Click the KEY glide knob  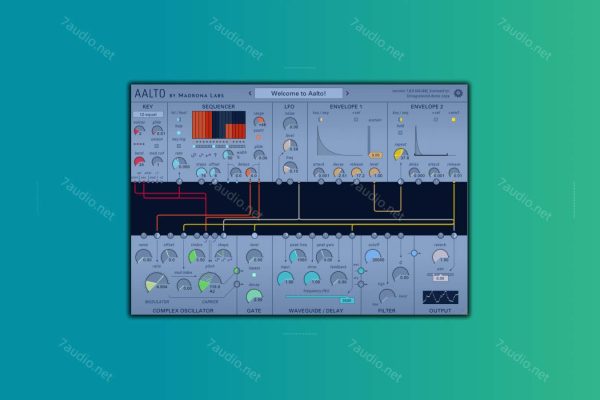pos(157,131)
